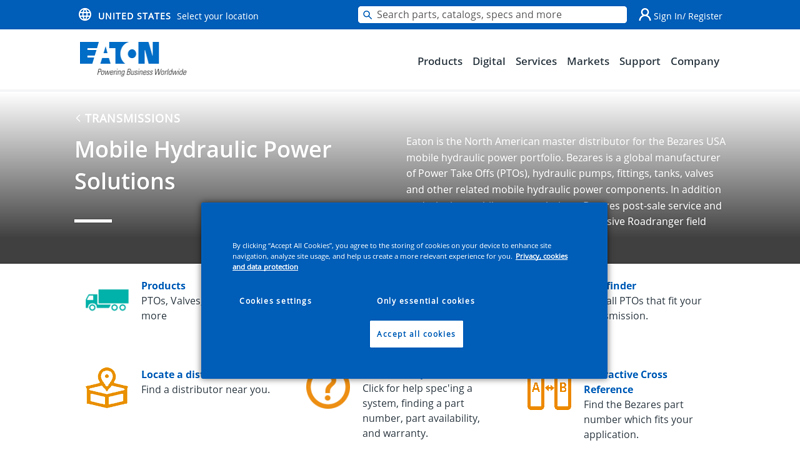The height and width of the screenshot is (450, 800).
Task: Click Sign In/ Register link
Action: 687,16
